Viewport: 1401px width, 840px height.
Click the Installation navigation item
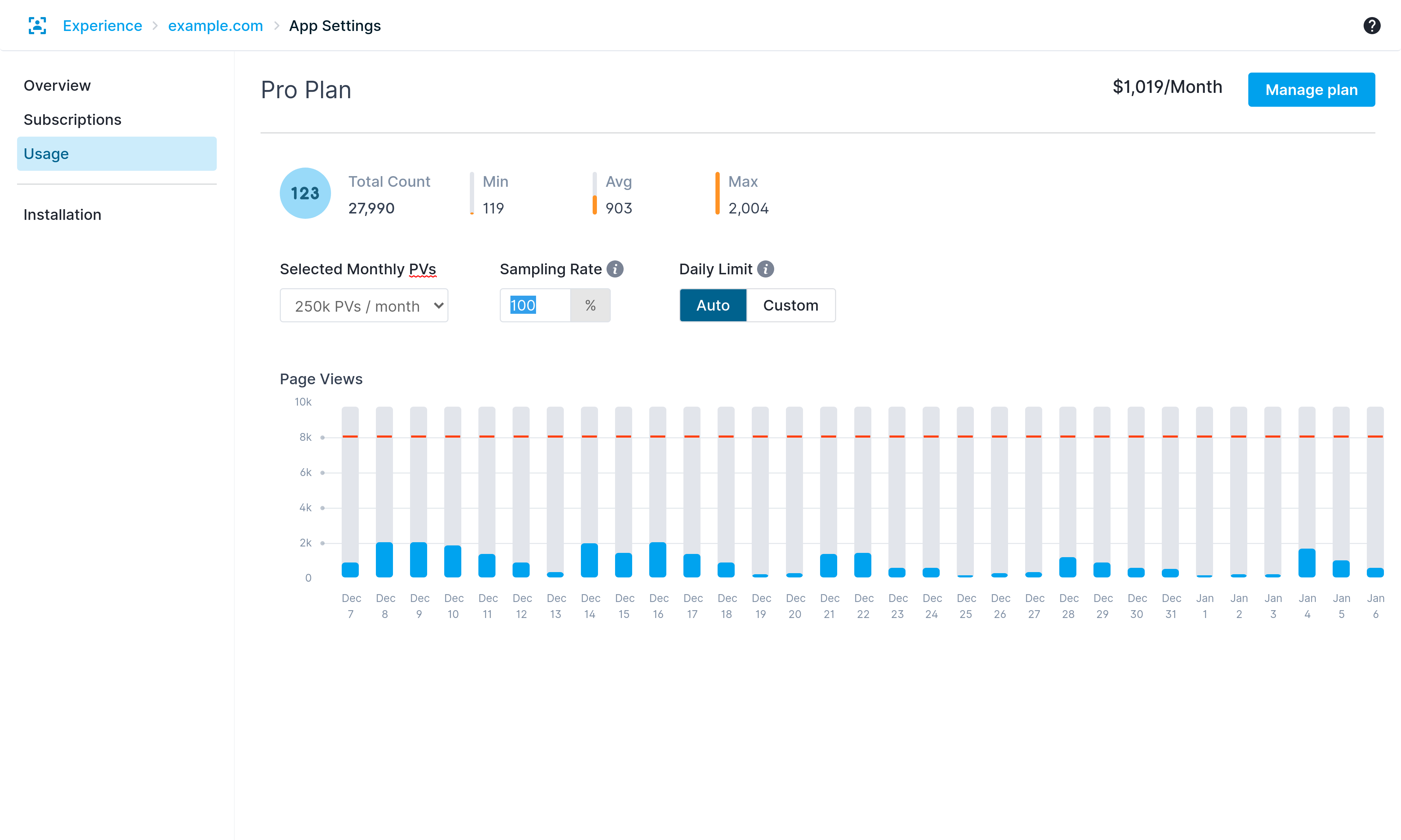pos(62,214)
